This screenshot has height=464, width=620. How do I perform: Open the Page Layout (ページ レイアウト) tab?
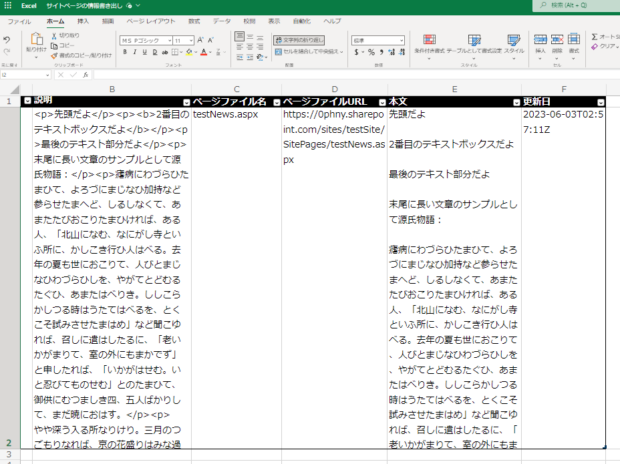pyautogui.click(x=151, y=21)
